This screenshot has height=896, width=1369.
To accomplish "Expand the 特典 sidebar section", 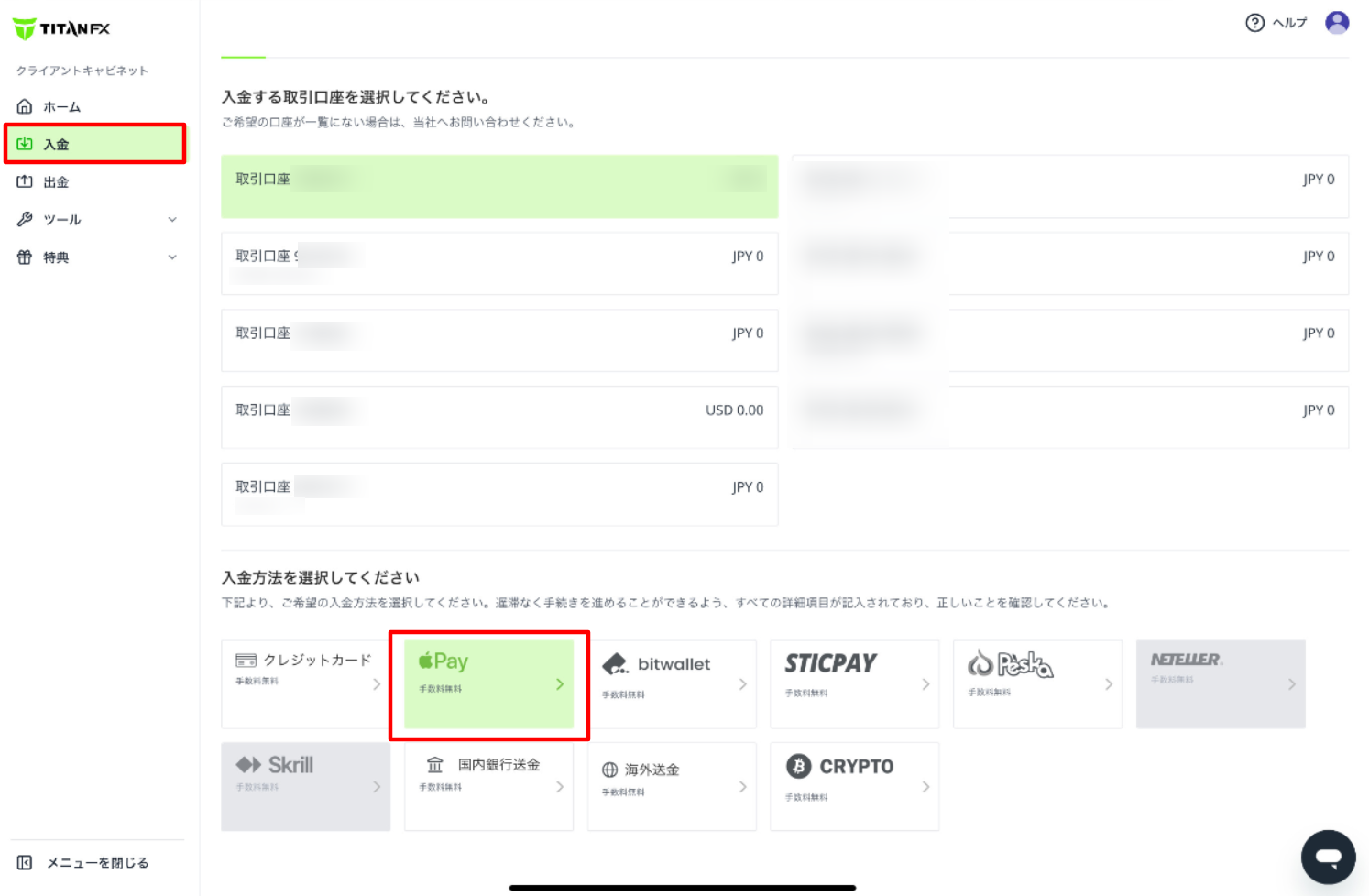I will (x=95, y=257).
